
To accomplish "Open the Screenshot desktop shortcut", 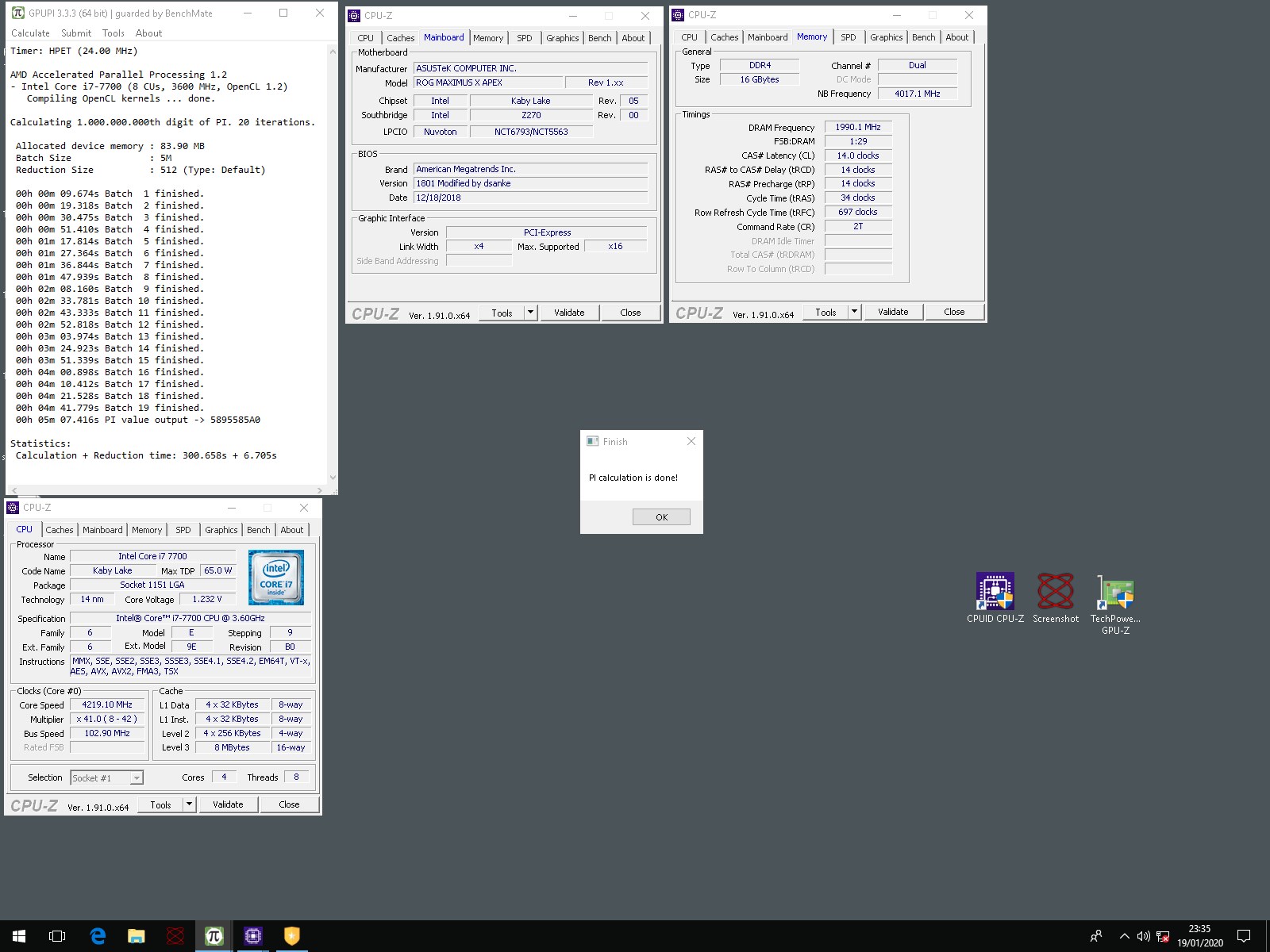I will pyautogui.click(x=1056, y=597).
